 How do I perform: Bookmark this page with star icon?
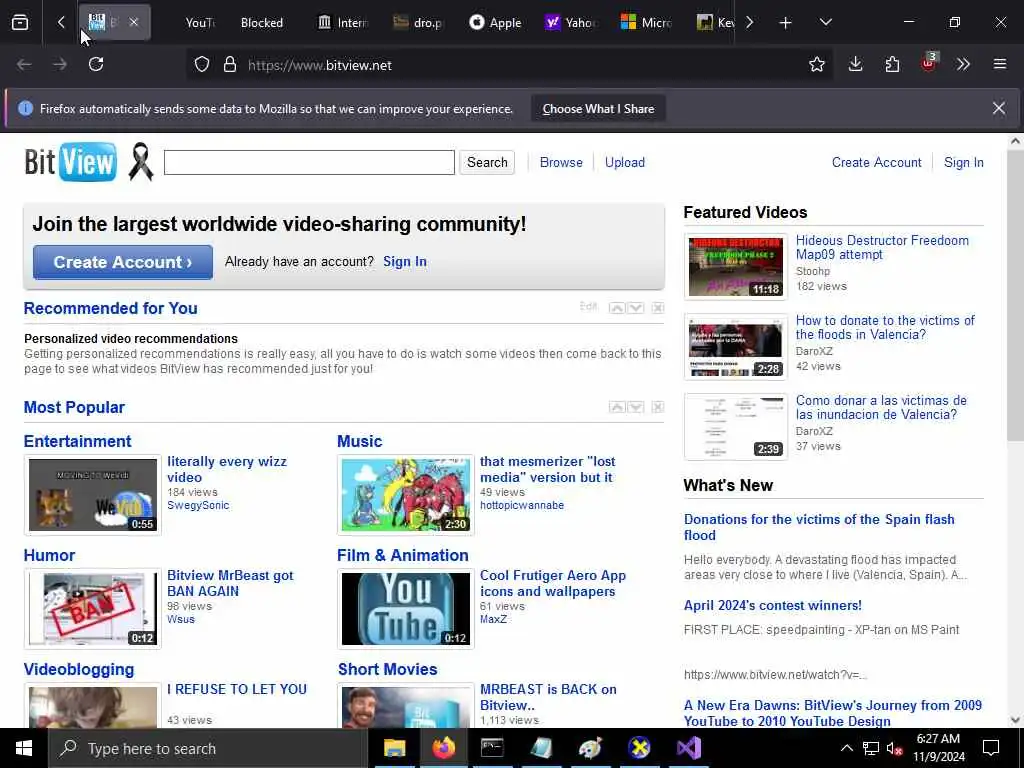pyautogui.click(x=816, y=65)
